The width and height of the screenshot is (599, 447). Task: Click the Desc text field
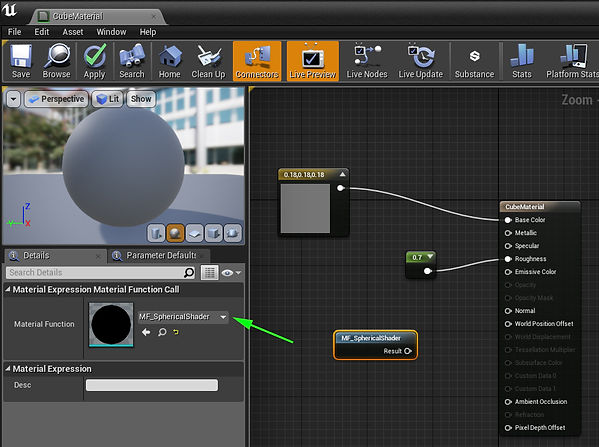152,385
